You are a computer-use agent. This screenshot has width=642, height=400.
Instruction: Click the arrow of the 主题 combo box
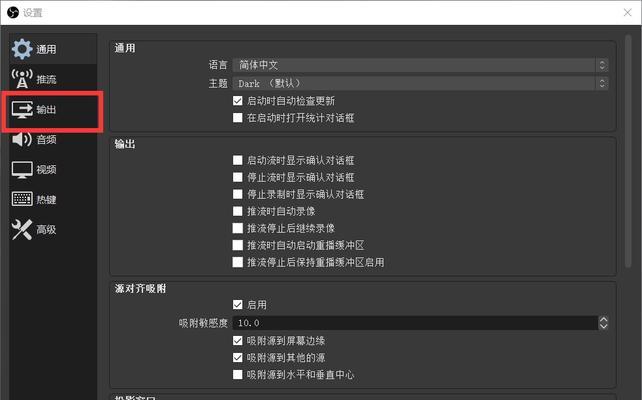tap(602, 84)
